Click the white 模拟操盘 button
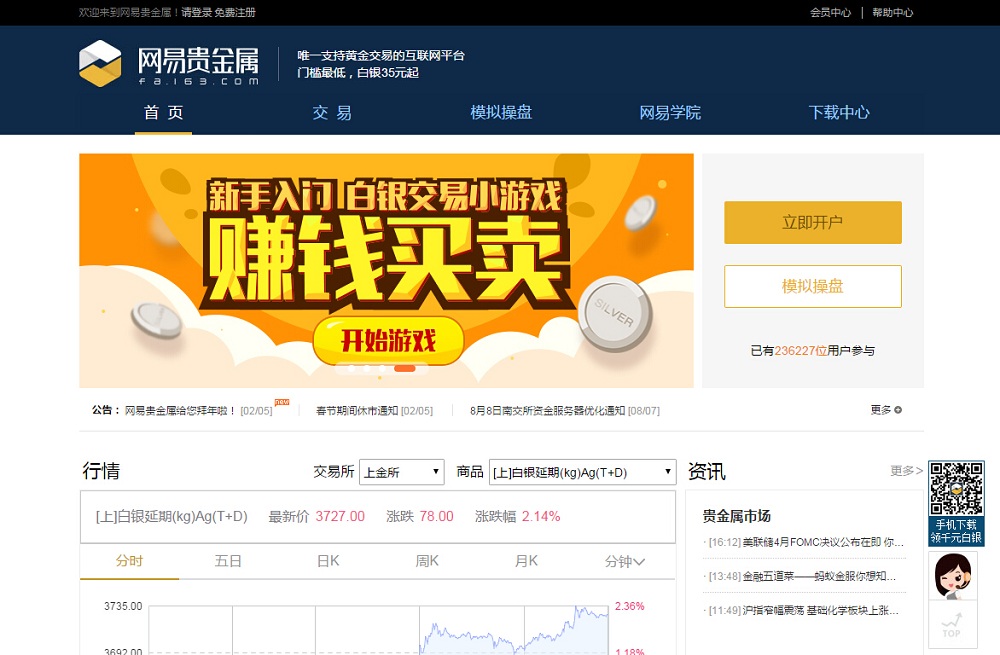This screenshot has height=655, width=1000. point(812,286)
